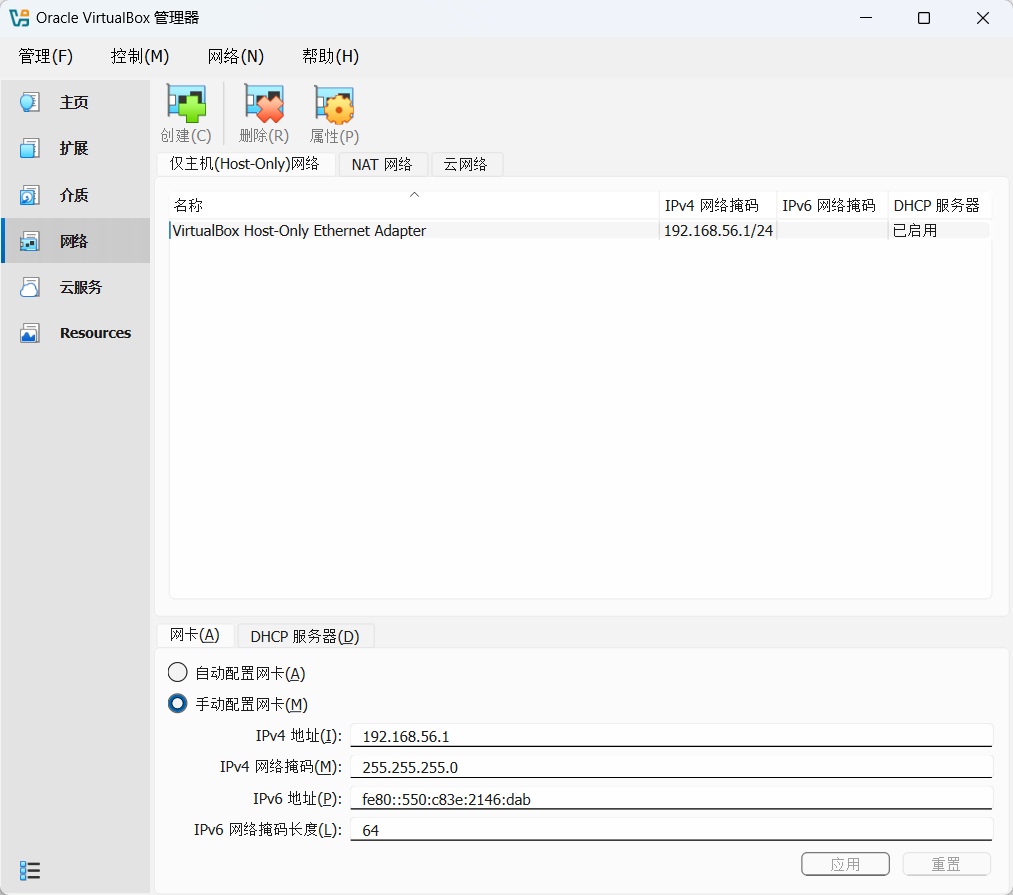Open the 介质 media sidebar item

76,195
